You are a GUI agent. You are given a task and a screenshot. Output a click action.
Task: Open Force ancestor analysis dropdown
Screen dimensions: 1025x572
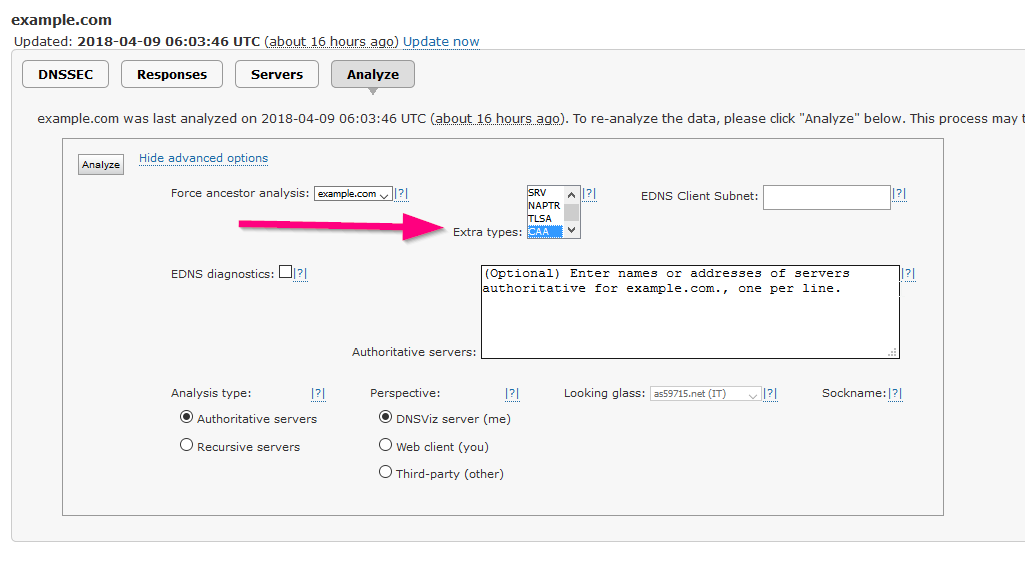(353, 193)
